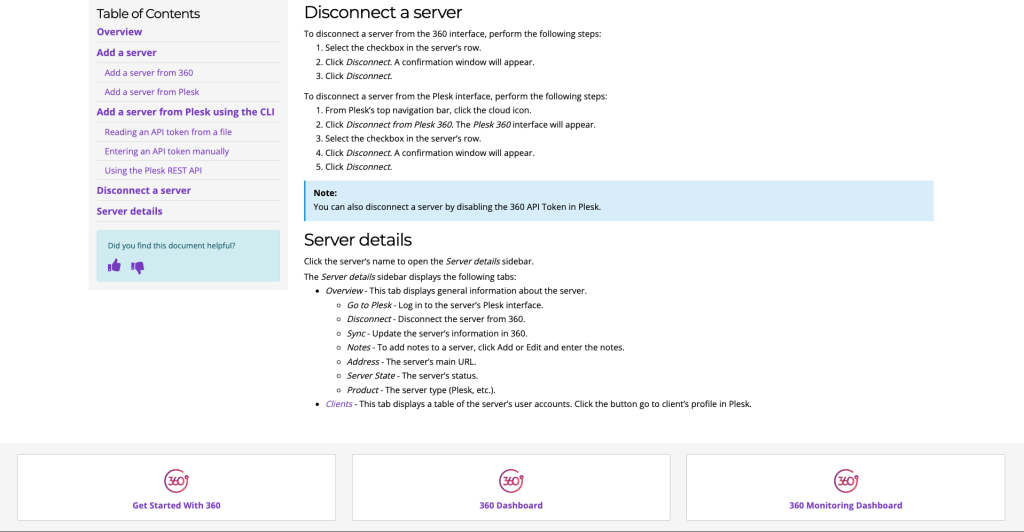1024x532 pixels.
Task: Click the Clients link in tab list
Action: coord(339,404)
